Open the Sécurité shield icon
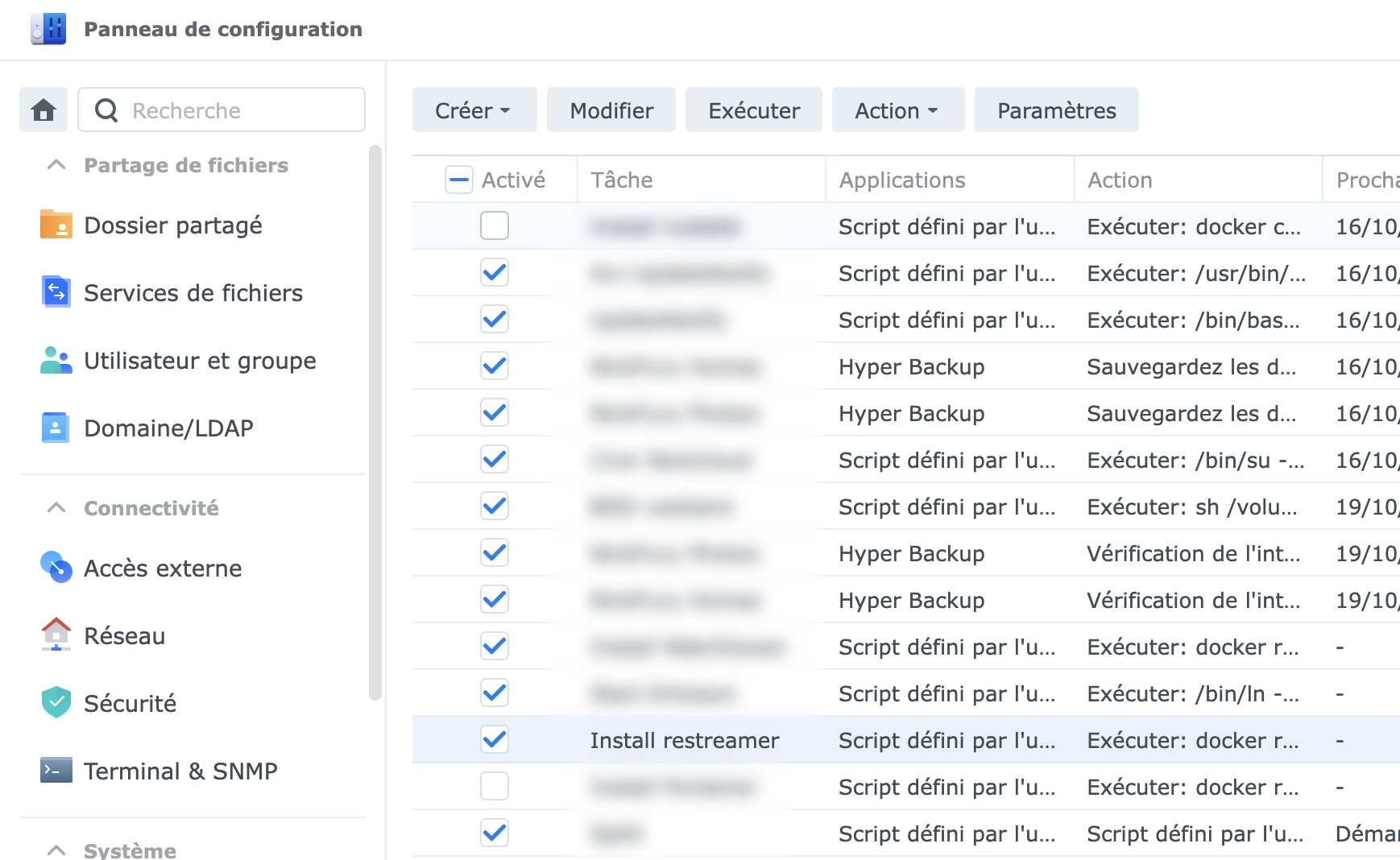Screen dimensions: 1400x860 click(x=56, y=703)
